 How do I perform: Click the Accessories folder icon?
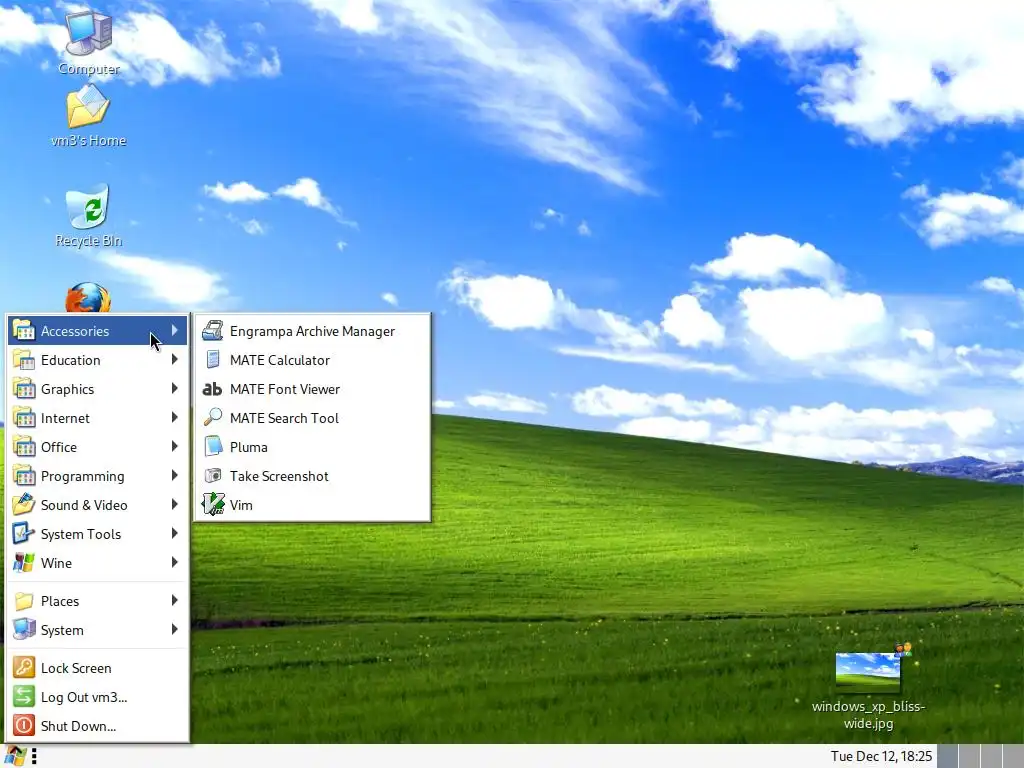point(24,330)
